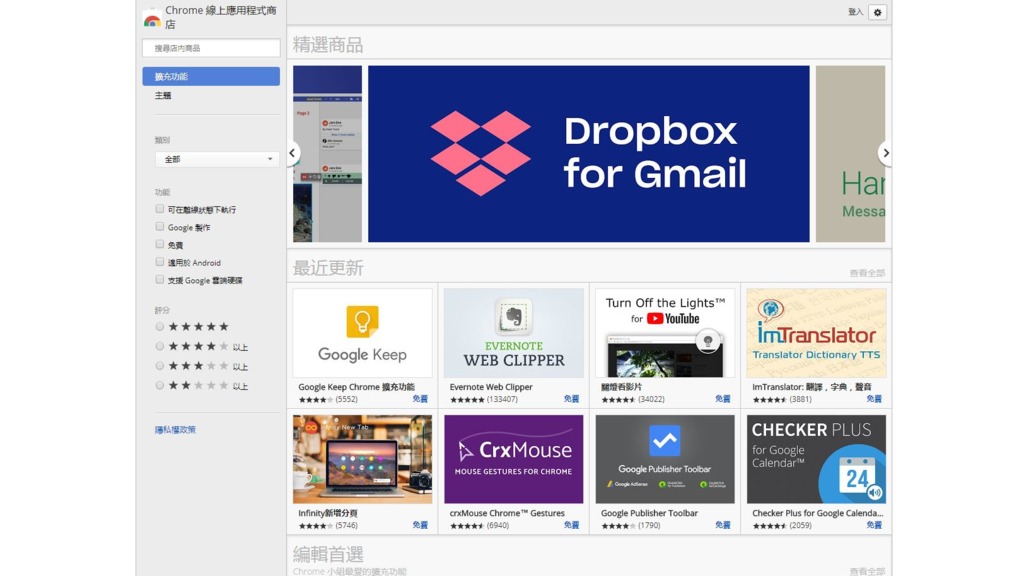Click 免費 on ImTranslator tile

(874, 398)
